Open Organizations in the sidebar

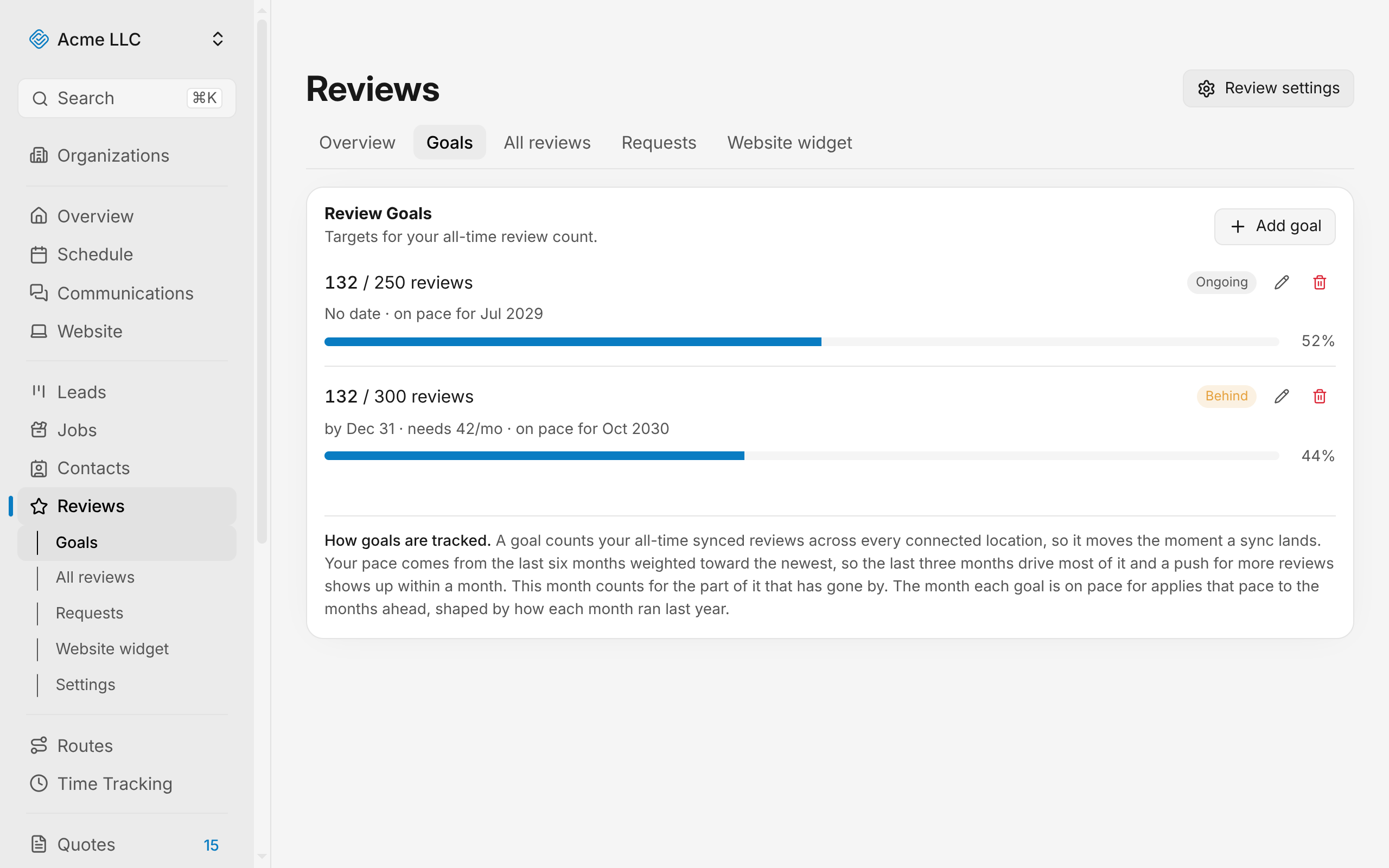(x=127, y=156)
